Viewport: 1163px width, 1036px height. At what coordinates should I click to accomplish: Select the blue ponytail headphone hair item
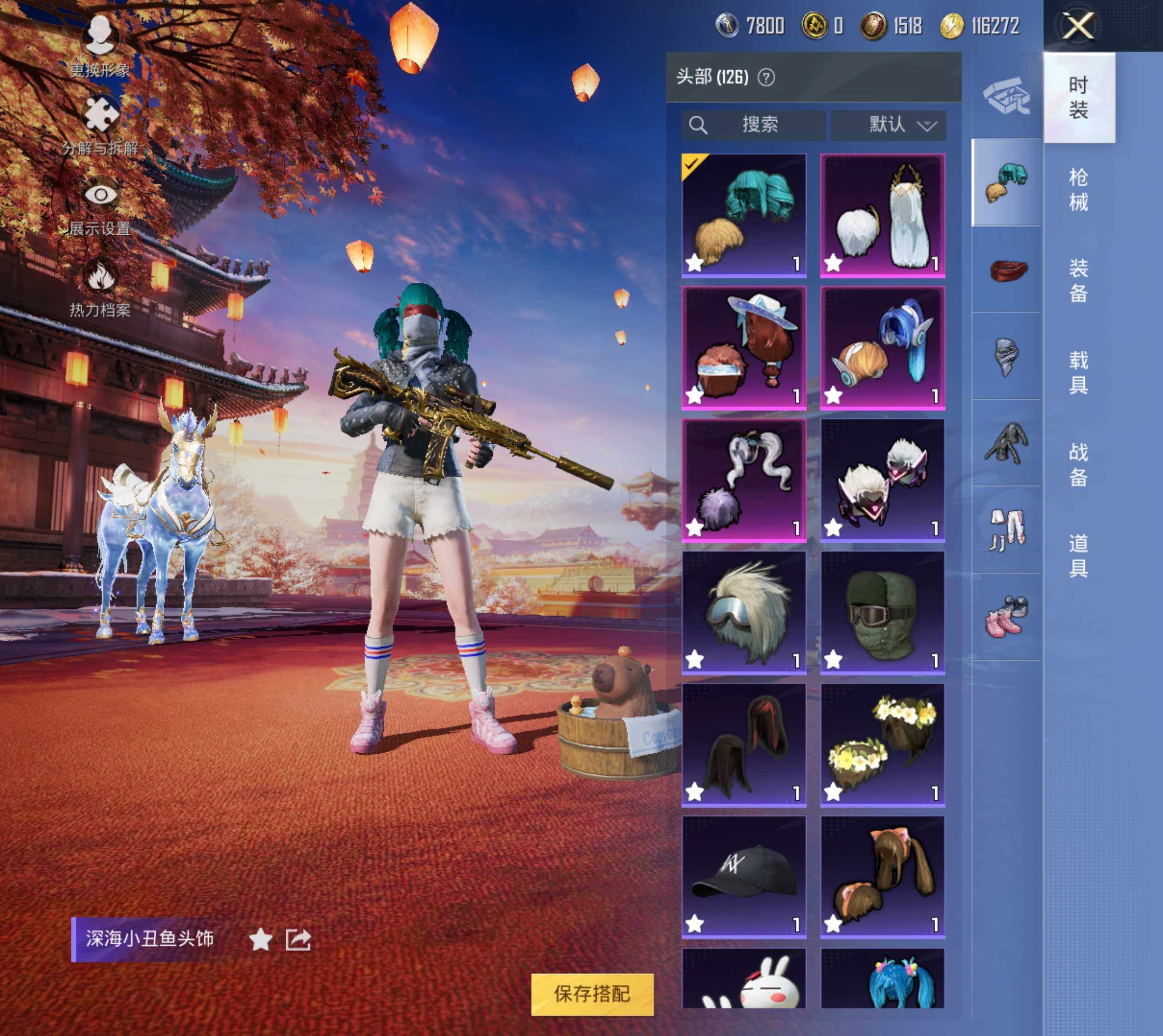883,348
